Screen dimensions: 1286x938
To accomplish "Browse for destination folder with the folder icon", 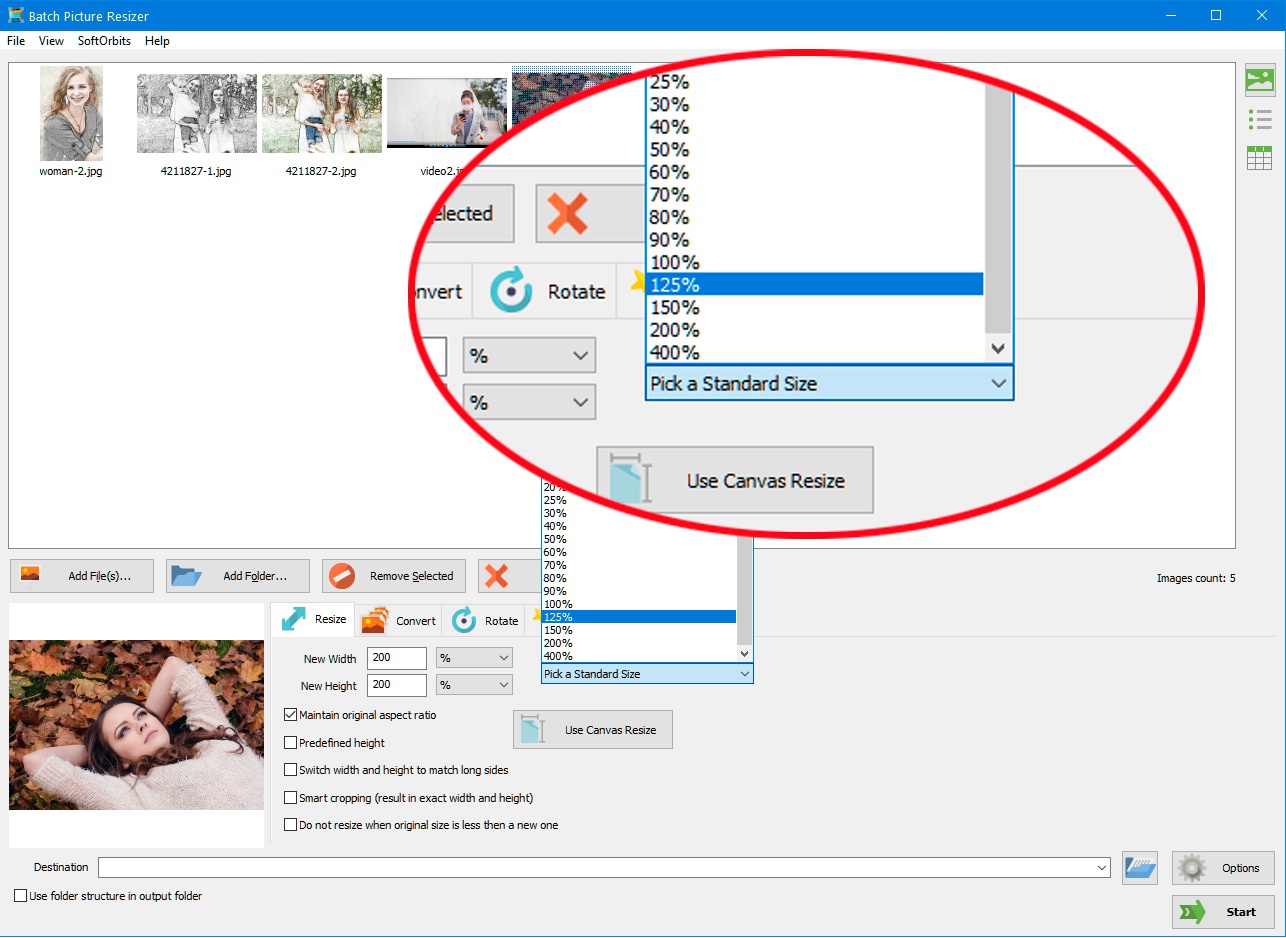I will point(1140,868).
